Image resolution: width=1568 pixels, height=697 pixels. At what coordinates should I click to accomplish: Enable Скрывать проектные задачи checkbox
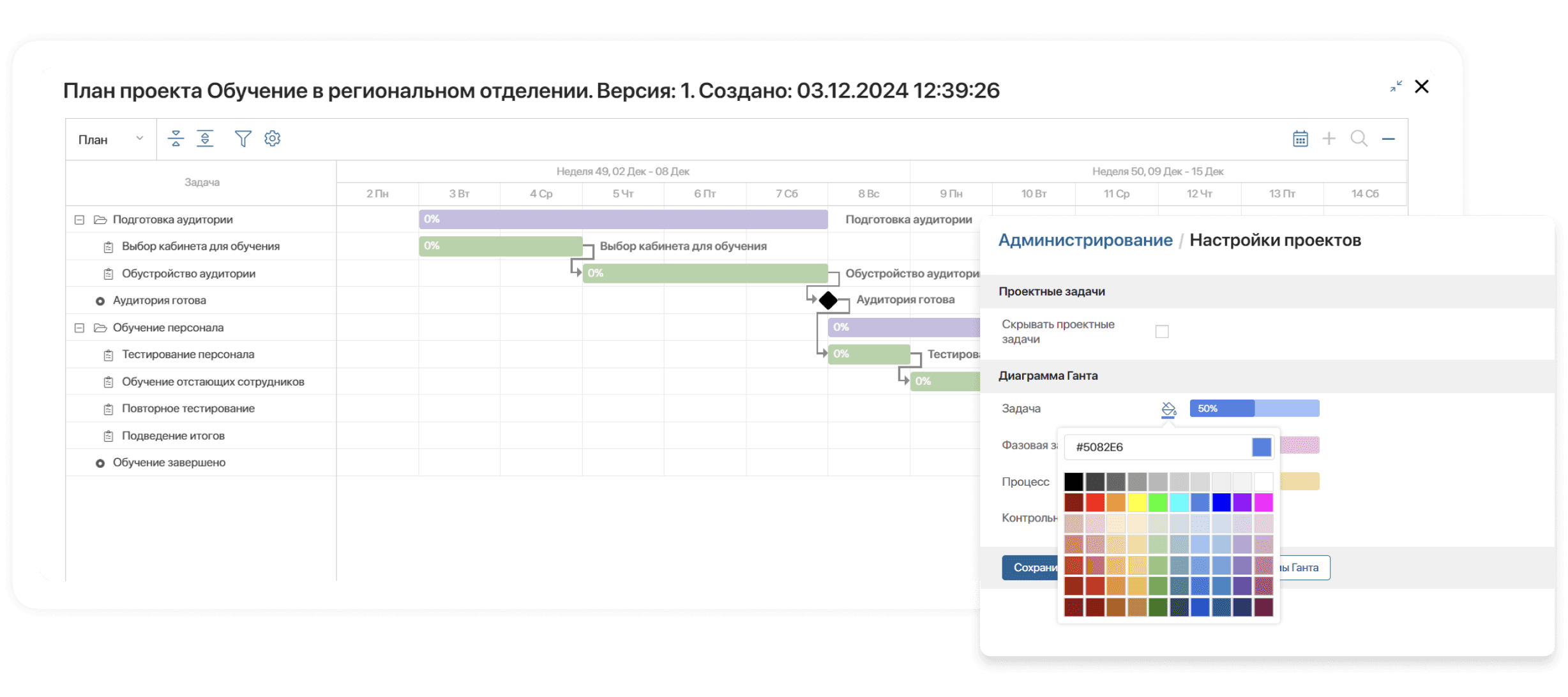pos(1162,331)
